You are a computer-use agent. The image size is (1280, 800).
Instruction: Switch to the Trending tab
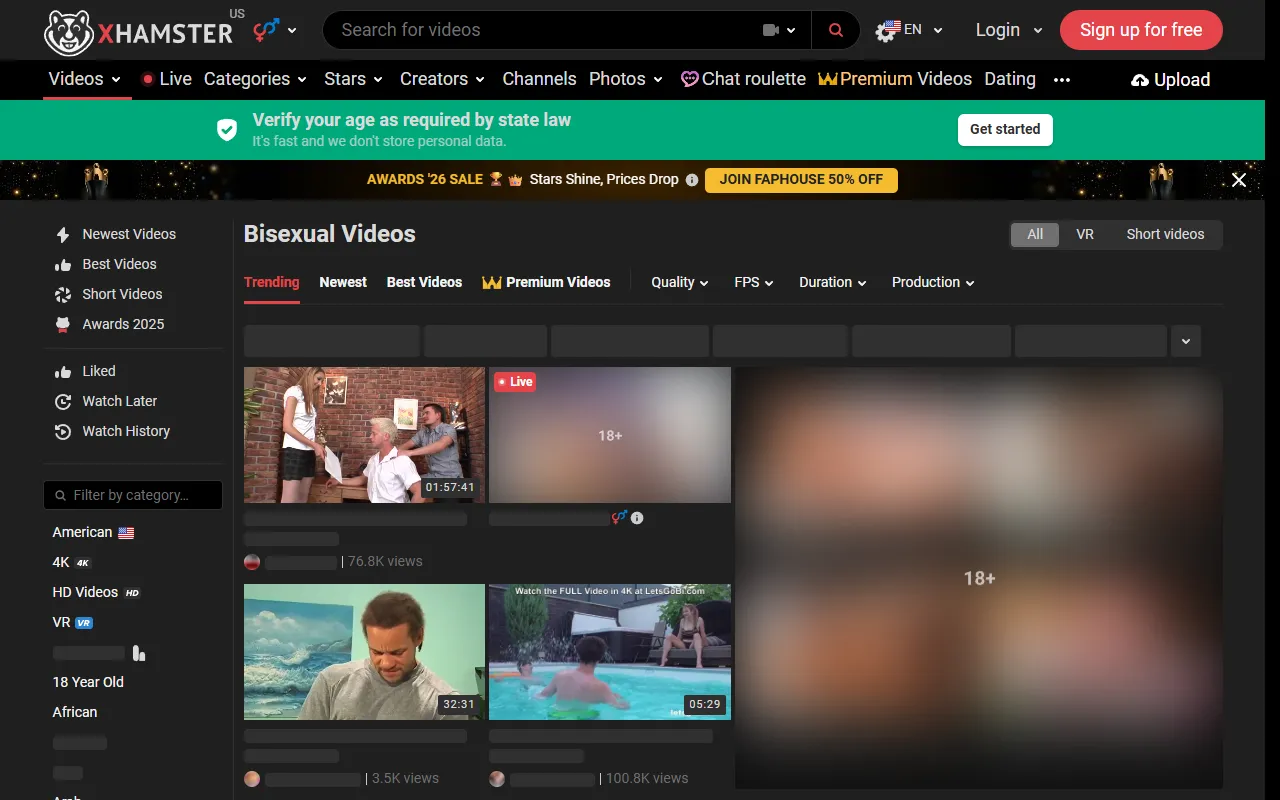272,282
